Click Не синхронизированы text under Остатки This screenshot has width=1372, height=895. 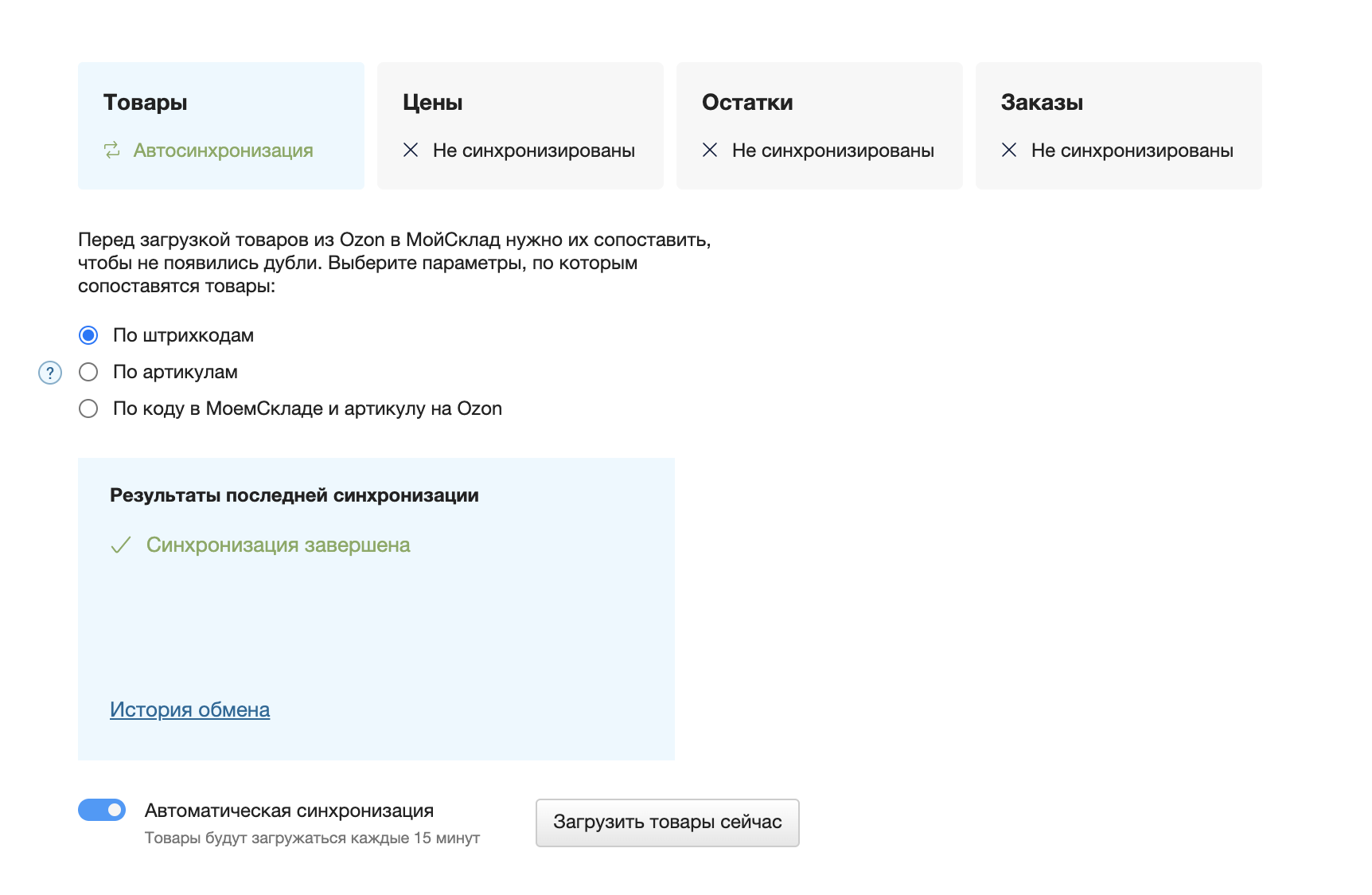(x=833, y=150)
